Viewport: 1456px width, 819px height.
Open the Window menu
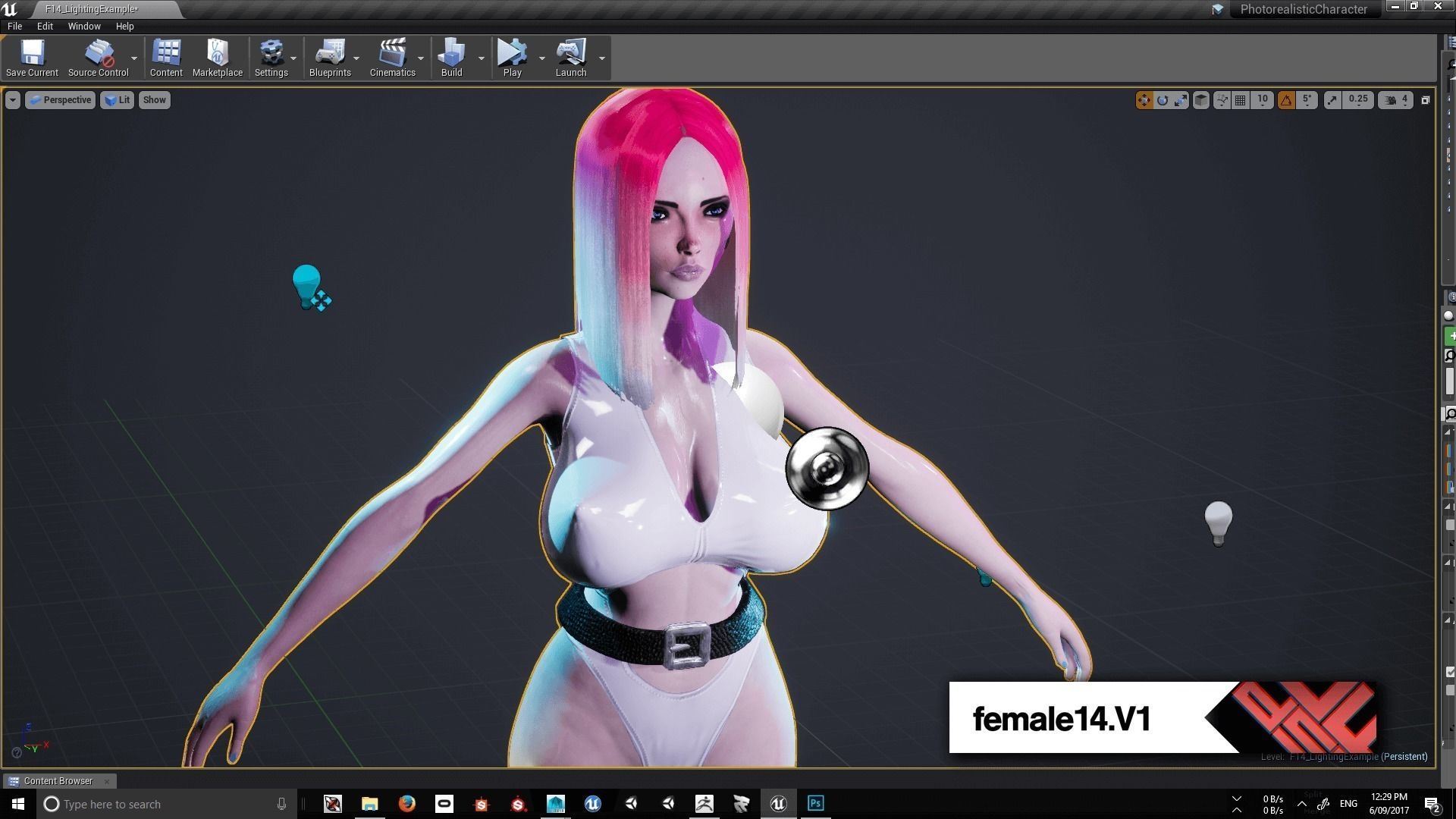[x=84, y=26]
